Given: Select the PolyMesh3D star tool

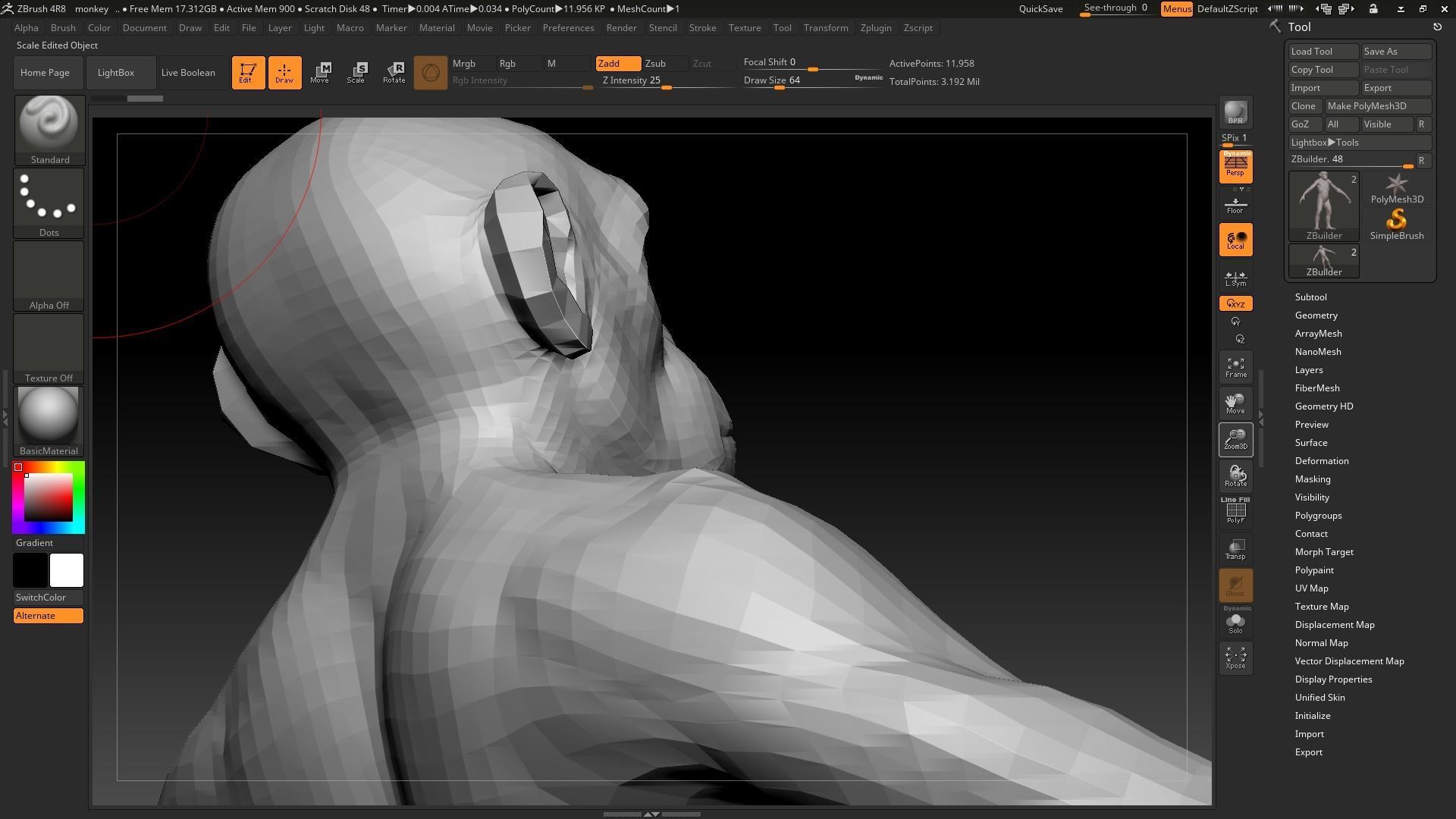Looking at the screenshot, I should 1396,190.
